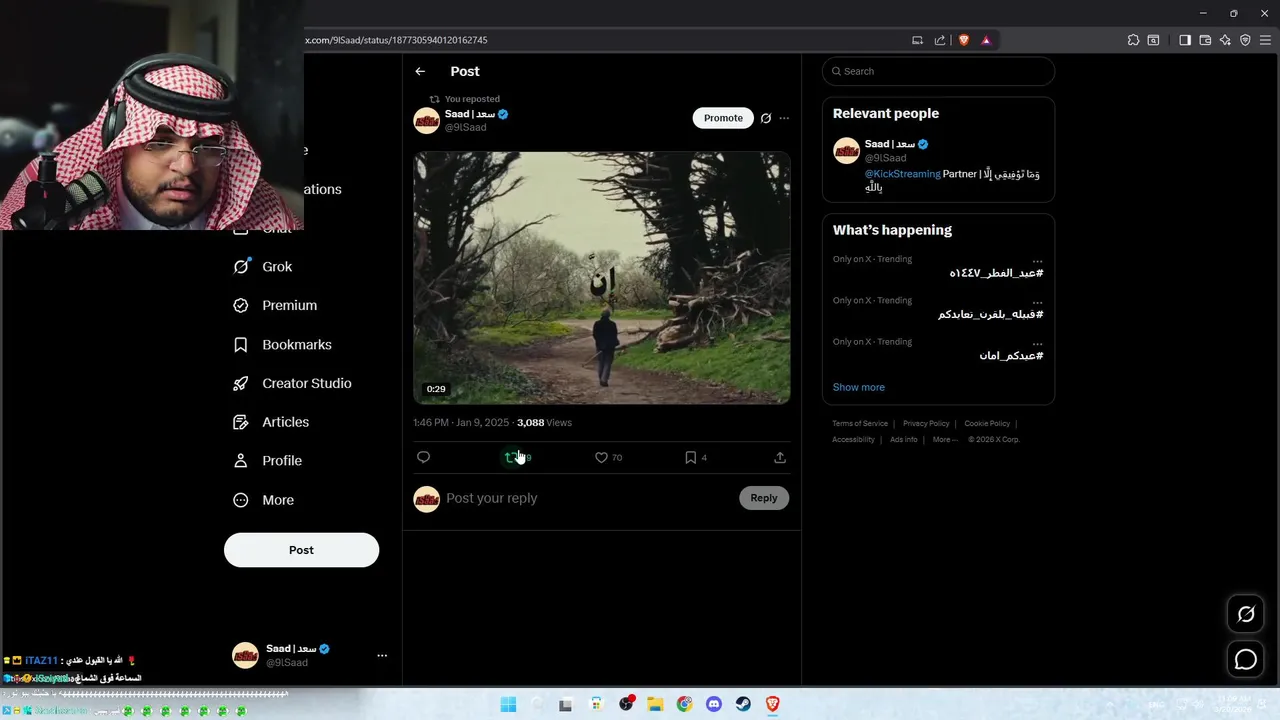Open Brave Shields lion icon
Image resolution: width=1280 pixels, height=720 pixels.
click(964, 40)
